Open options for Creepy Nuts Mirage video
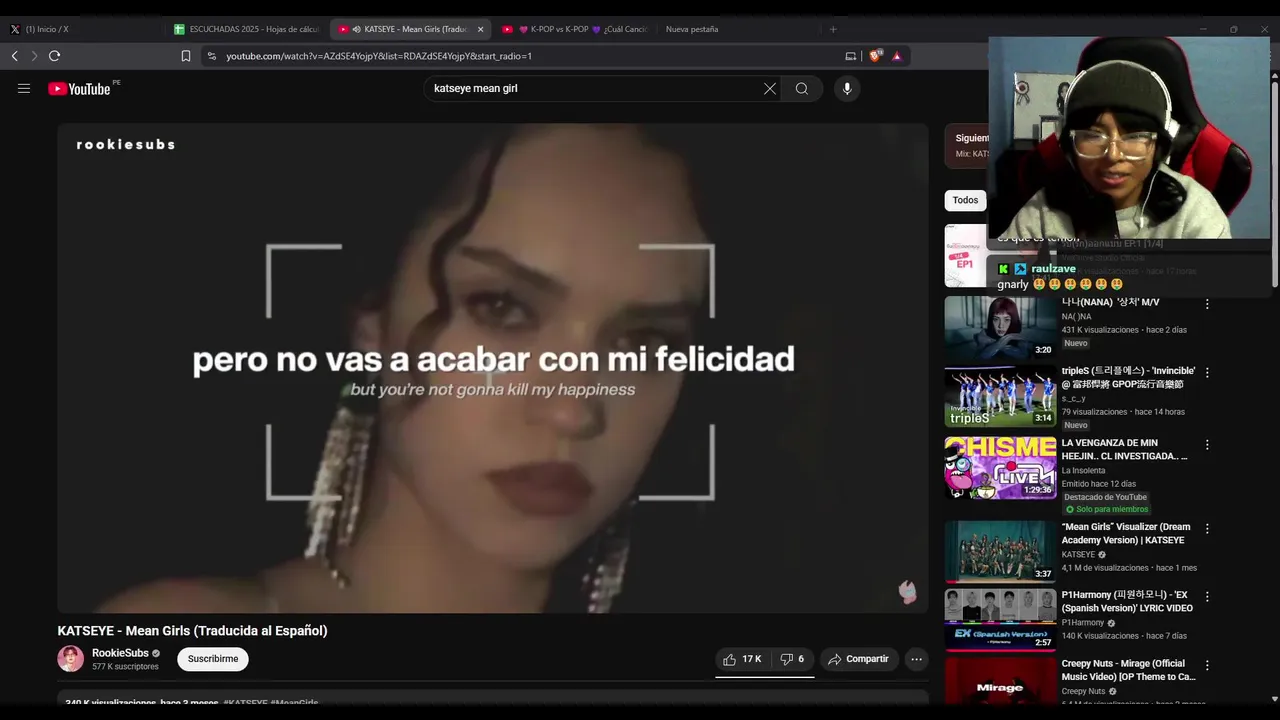1280x720 pixels. pyautogui.click(x=1207, y=665)
